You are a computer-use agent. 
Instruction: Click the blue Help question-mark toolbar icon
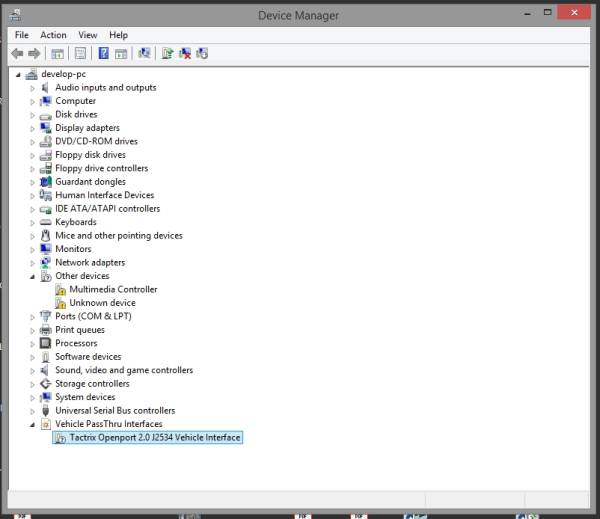103,53
